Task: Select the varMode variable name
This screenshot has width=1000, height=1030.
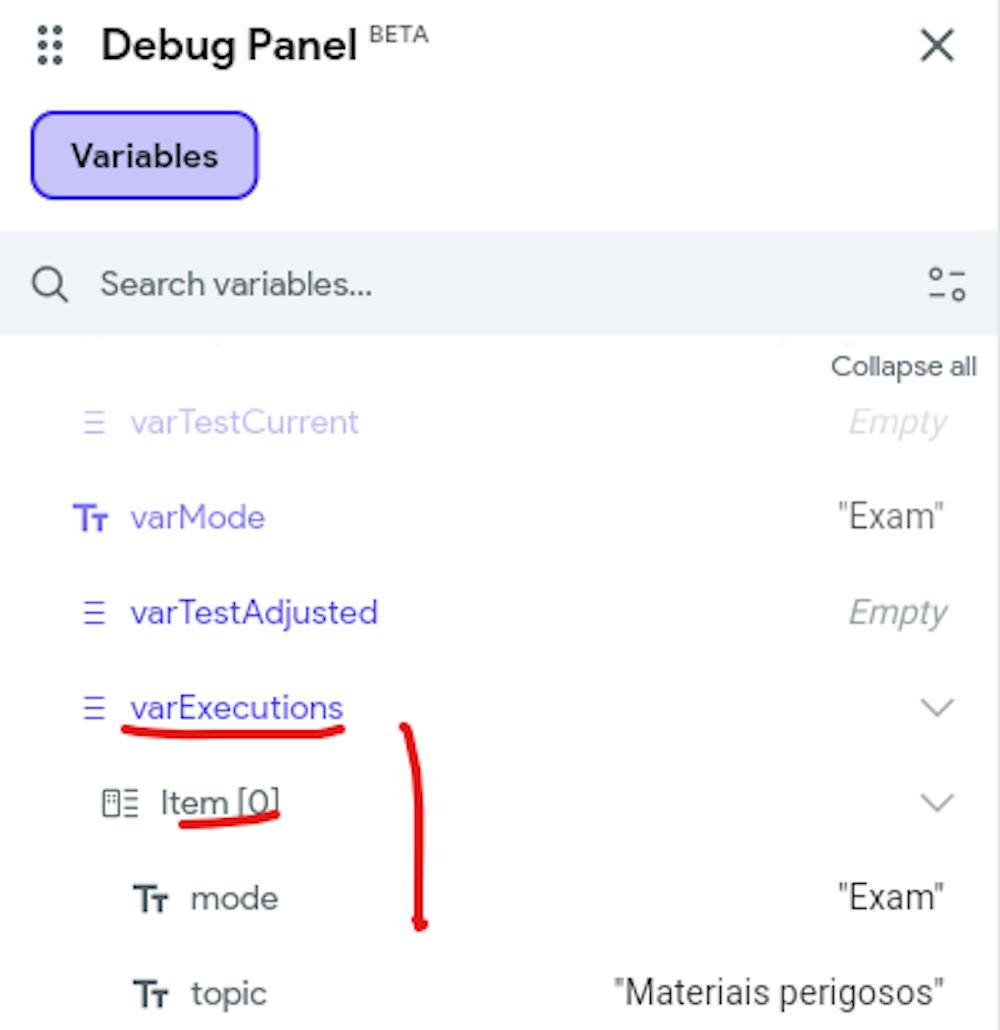Action: coord(197,518)
